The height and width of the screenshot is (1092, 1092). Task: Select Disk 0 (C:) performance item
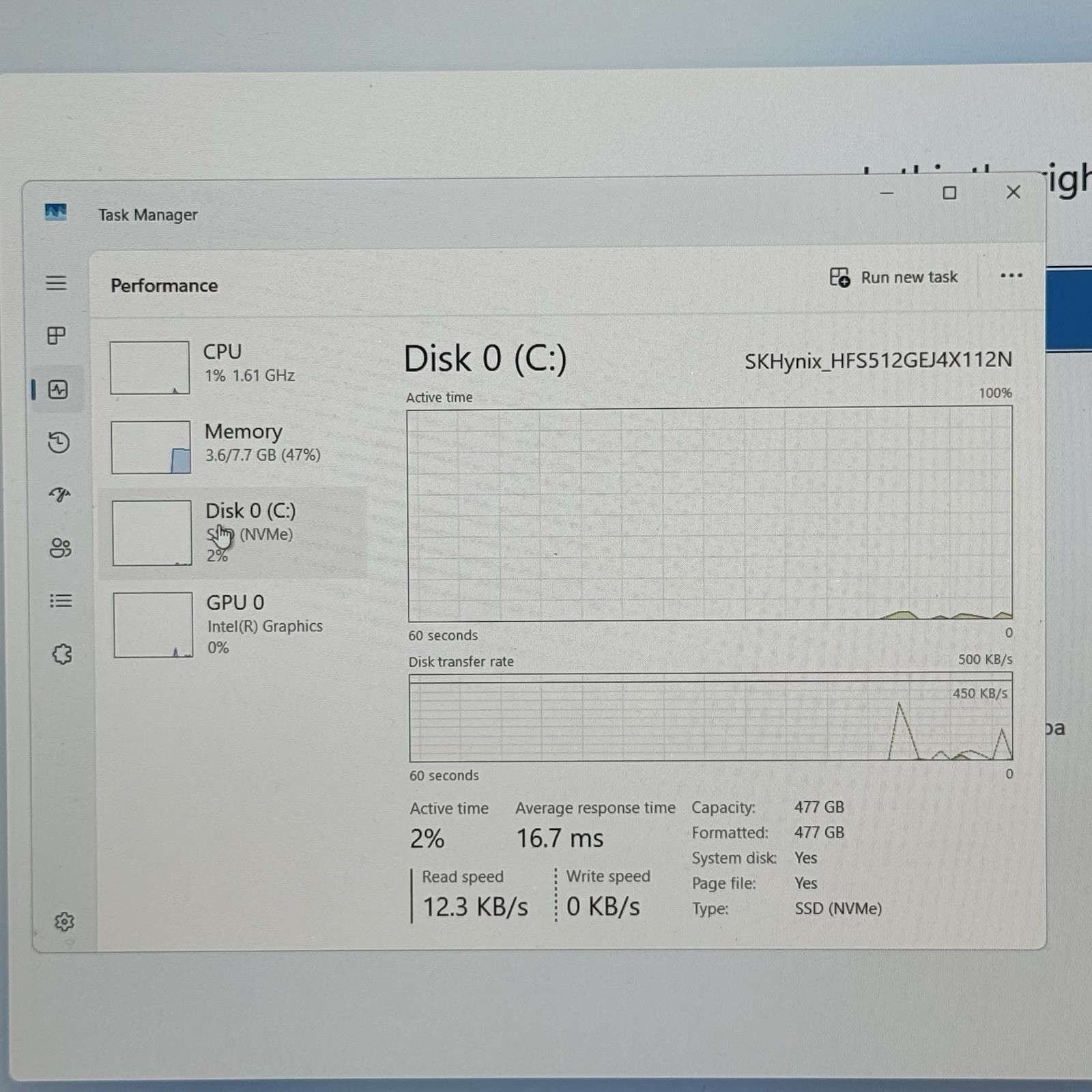(x=233, y=533)
